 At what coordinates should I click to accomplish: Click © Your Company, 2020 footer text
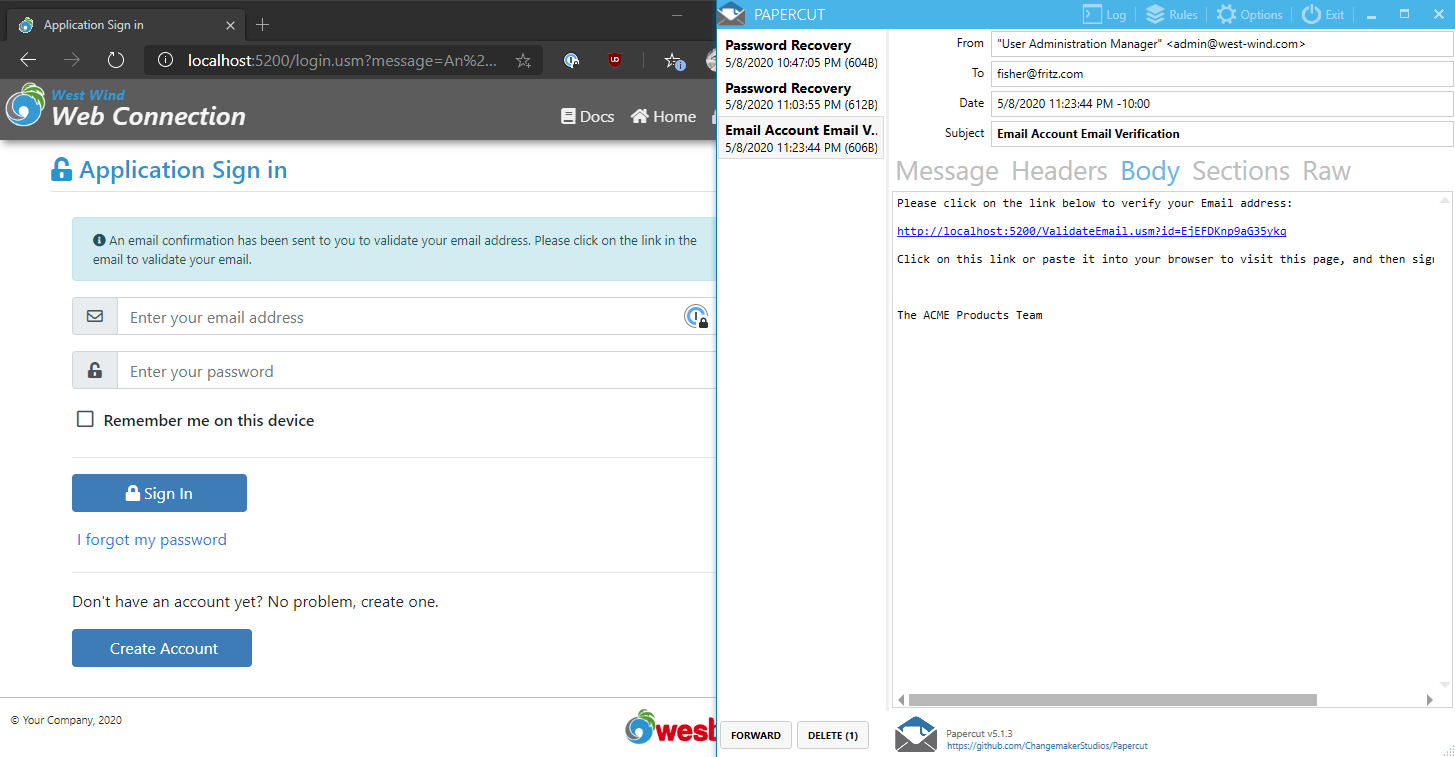click(66, 720)
